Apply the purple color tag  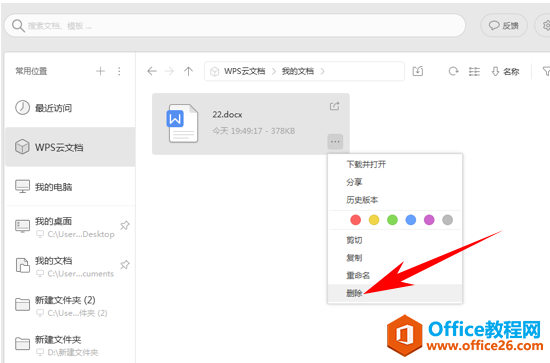point(429,220)
